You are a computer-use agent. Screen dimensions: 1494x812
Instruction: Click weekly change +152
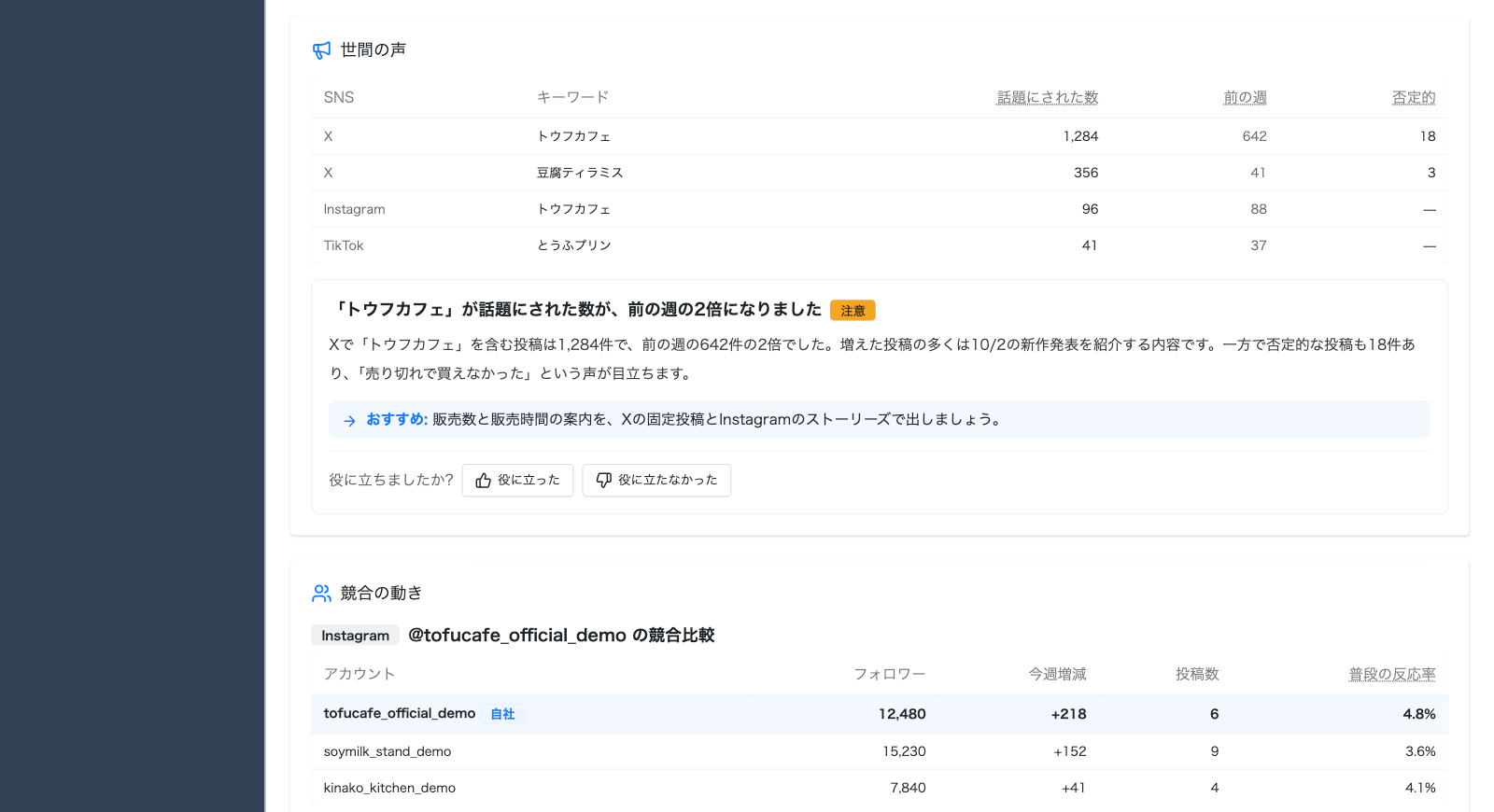pyautogui.click(x=1070, y=751)
